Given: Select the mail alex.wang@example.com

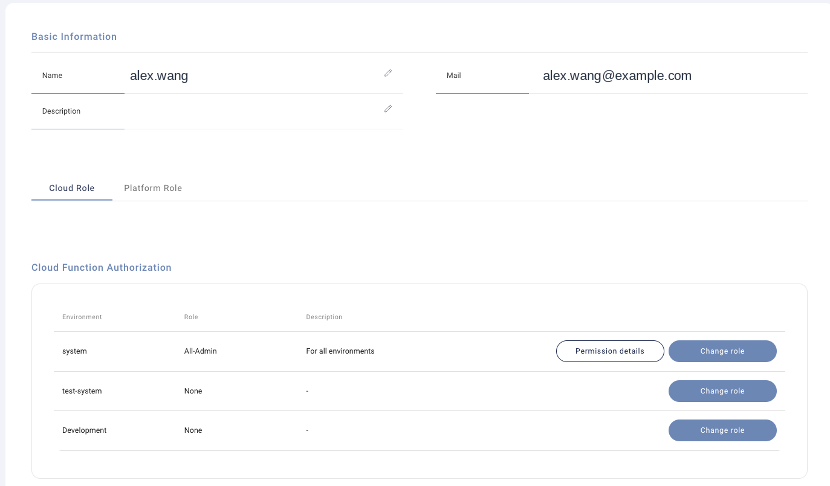Looking at the screenshot, I should tap(617, 76).
